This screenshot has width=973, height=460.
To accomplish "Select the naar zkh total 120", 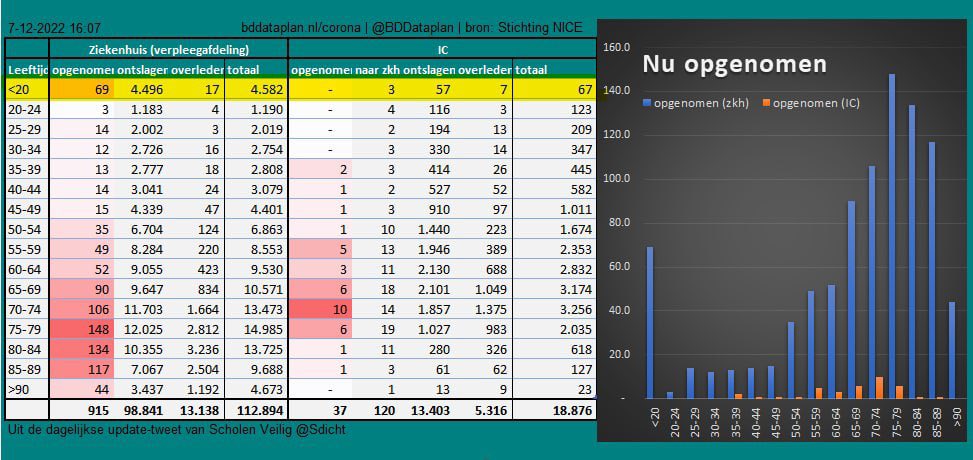I will [x=385, y=410].
